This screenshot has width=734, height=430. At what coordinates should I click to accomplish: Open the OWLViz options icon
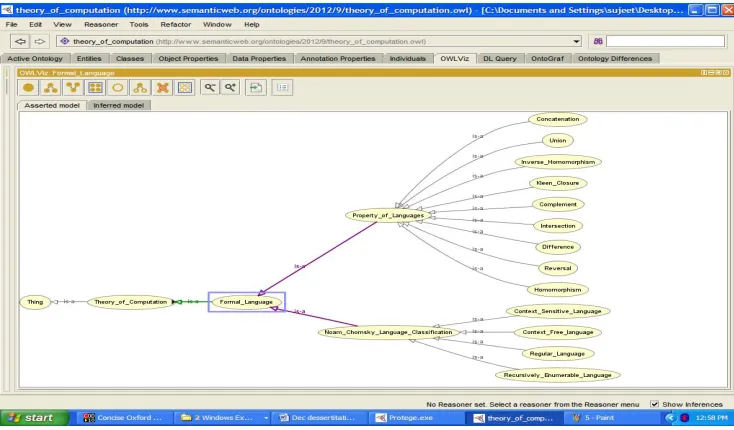(x=282, y=87)
